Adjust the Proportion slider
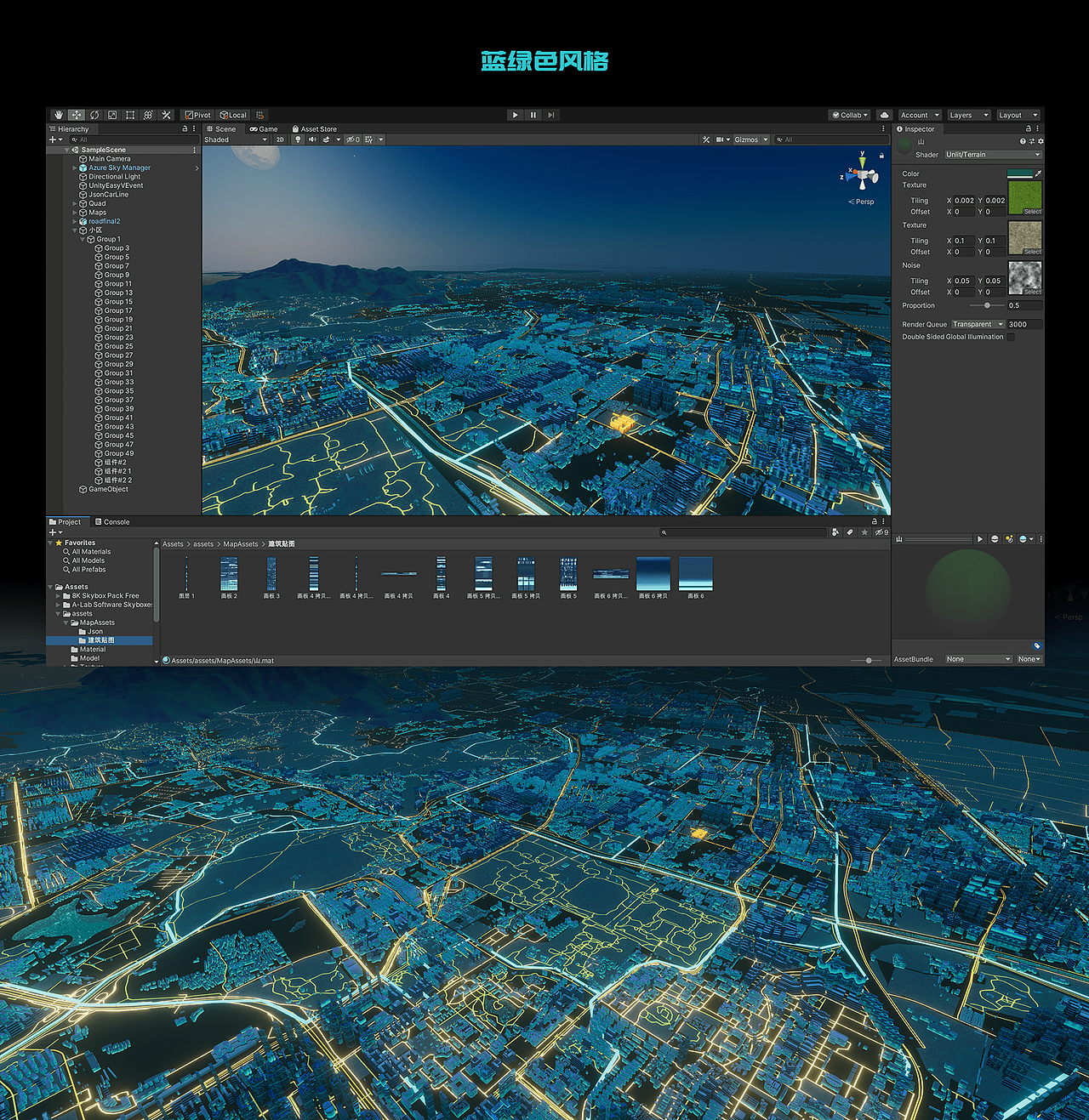Viewport: 1089px width, 1120px height. tap(986, 305)
